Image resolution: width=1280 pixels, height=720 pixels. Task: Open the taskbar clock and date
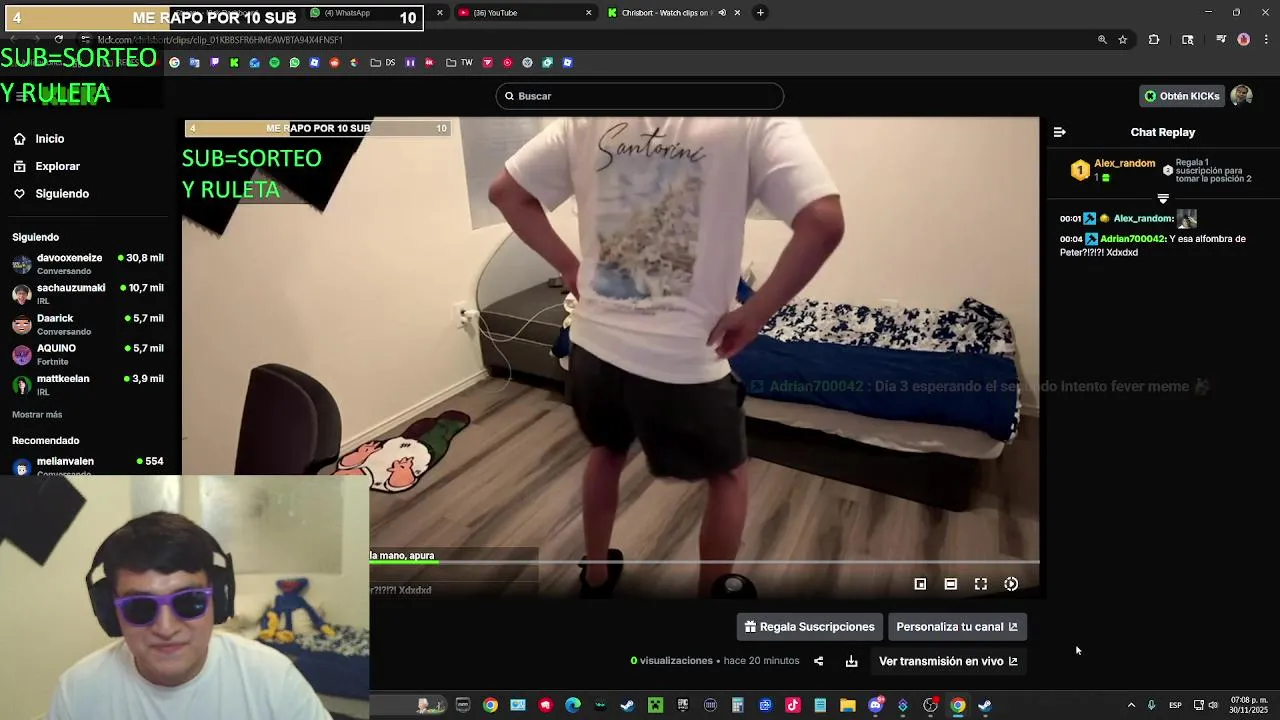coord(1249,705)
